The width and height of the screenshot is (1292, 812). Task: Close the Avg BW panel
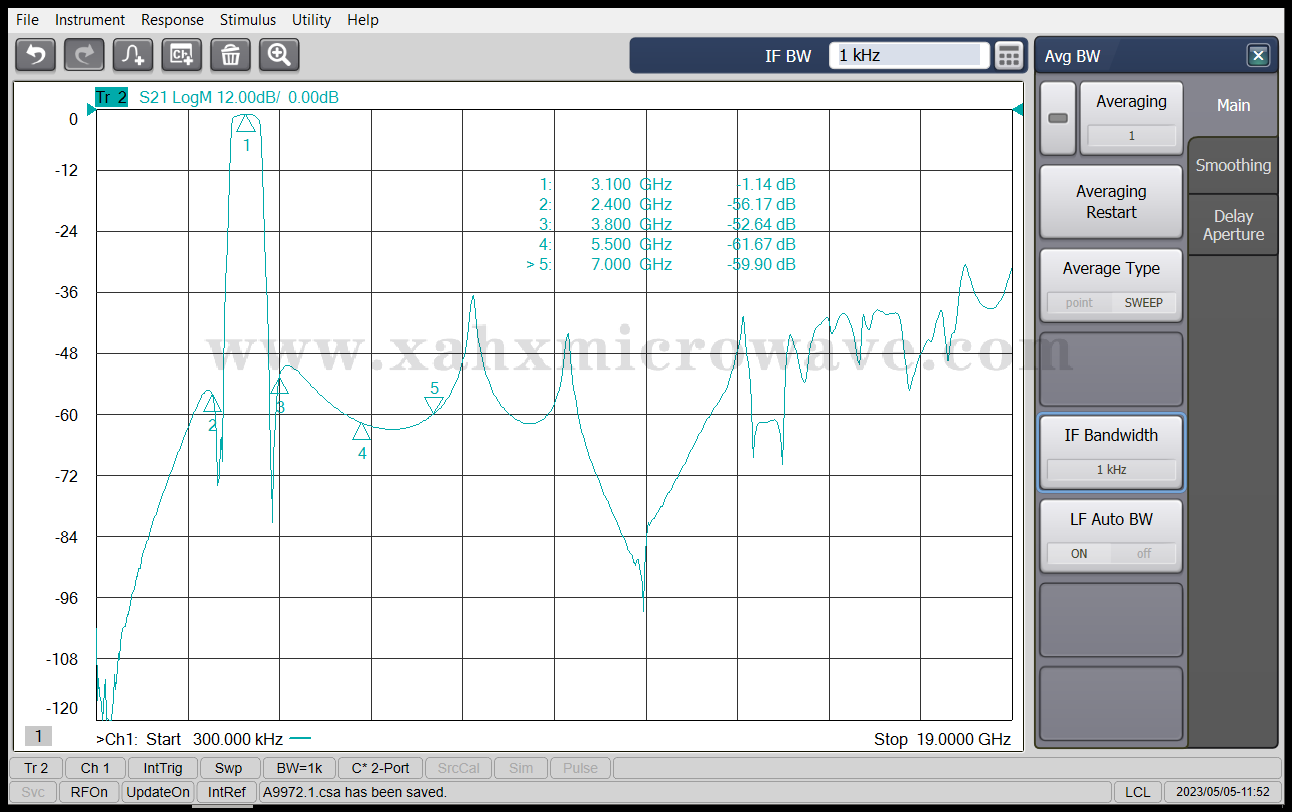(1258, 55)
